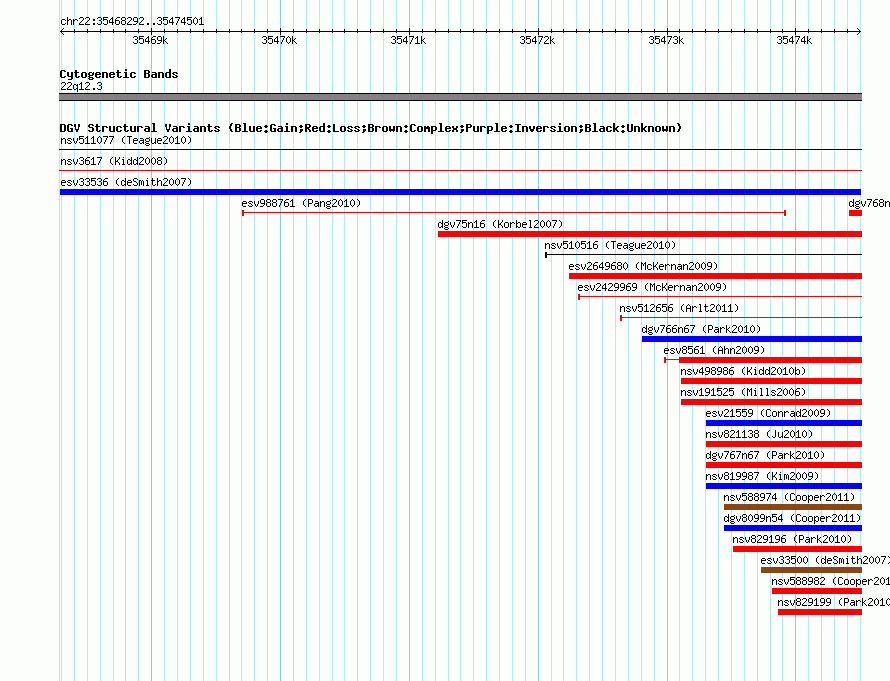Select the nsv588974 (Cooper2011) label
Image resolution: width=890 pixels, height=681 pixels.
click(789, 497)
